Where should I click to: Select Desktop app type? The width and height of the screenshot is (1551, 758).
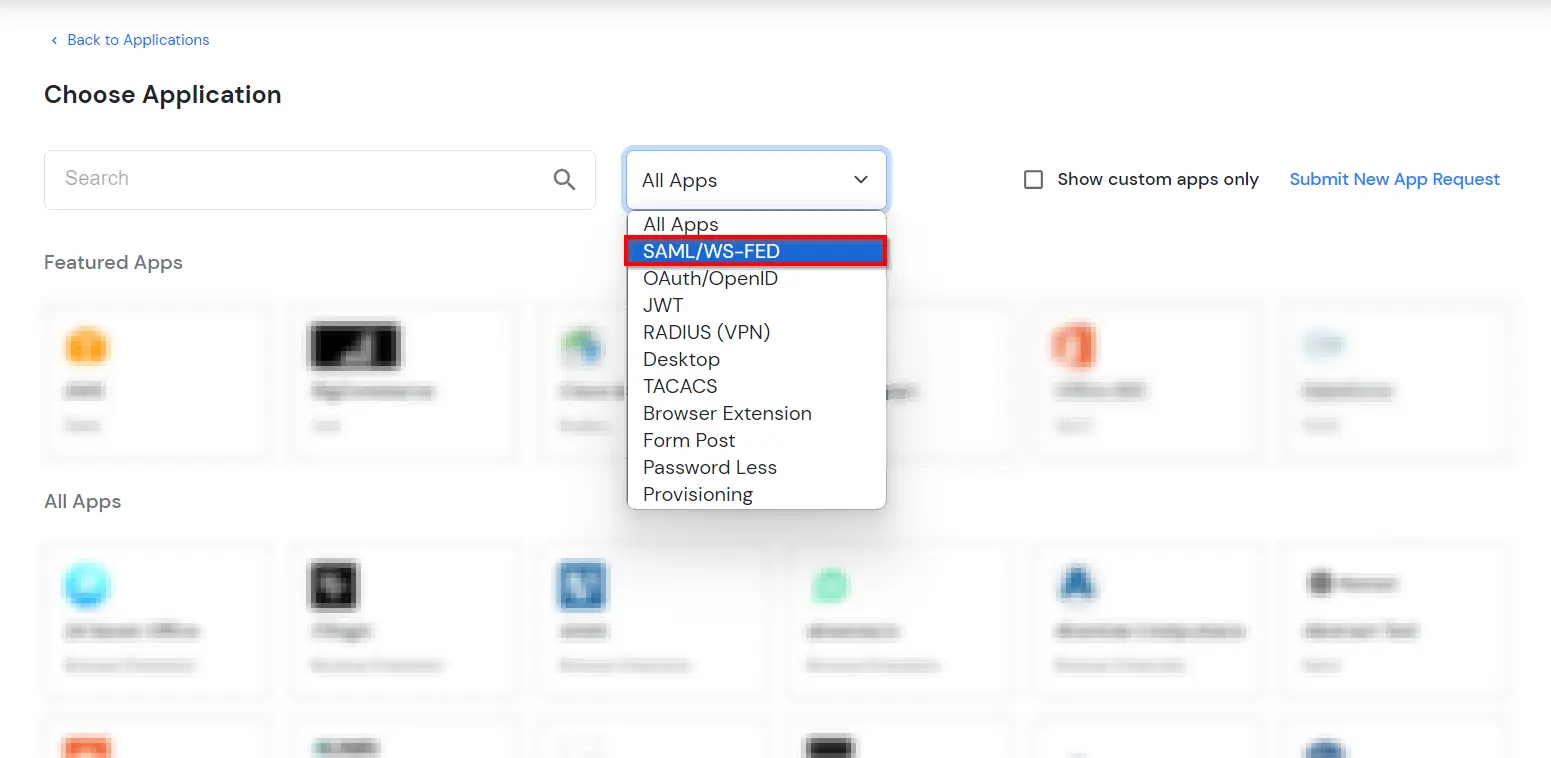tap(756, 359)
